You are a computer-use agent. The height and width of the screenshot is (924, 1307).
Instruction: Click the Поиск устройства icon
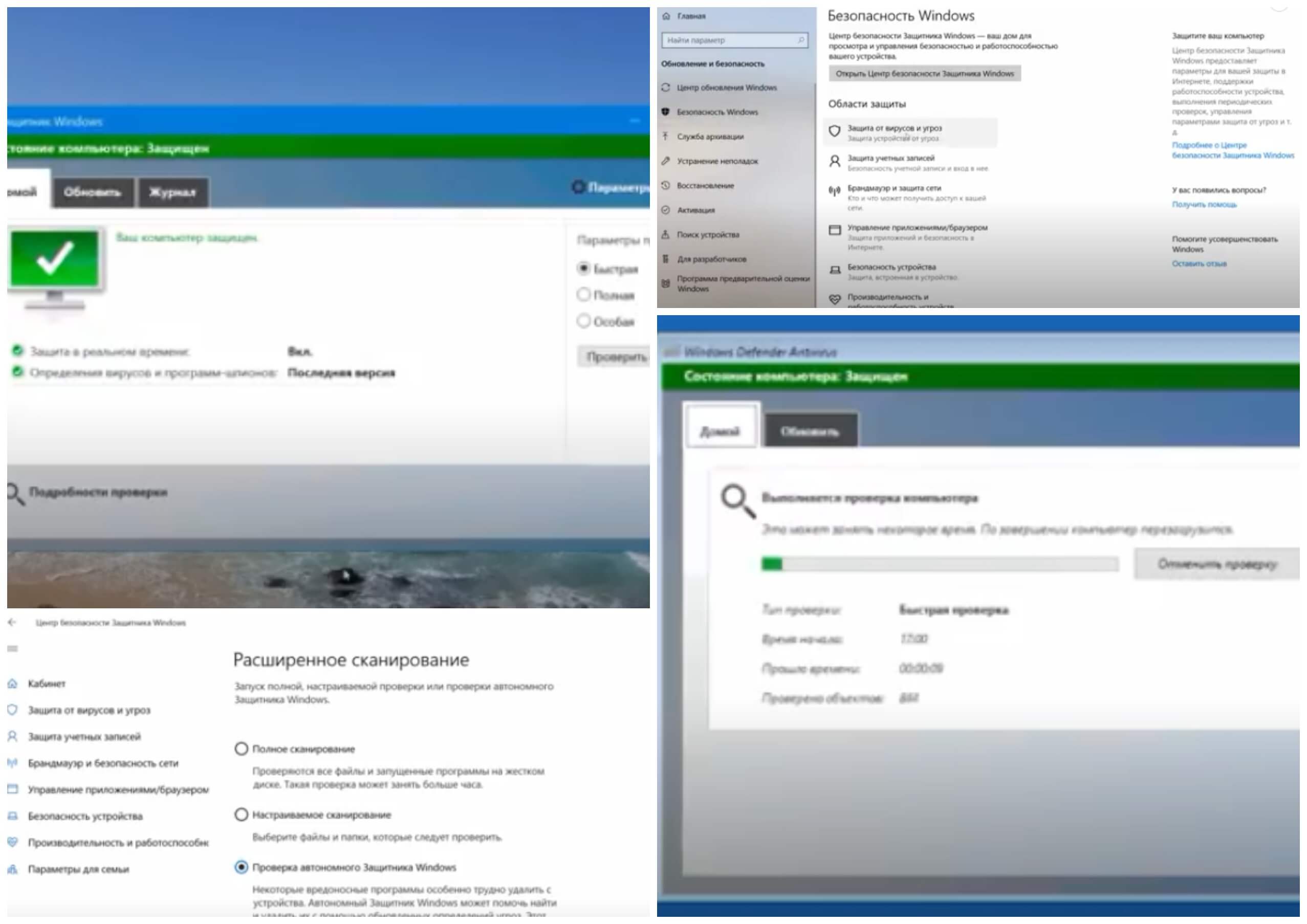[x=665, y=234]
